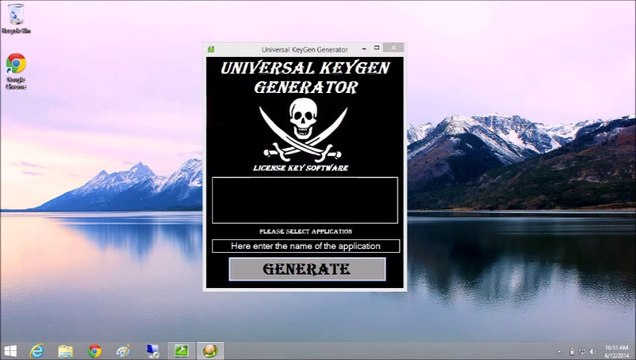
Task: Click the 'LICENSE KEY SOFTWARE' caption
Action: coord(301,168)
